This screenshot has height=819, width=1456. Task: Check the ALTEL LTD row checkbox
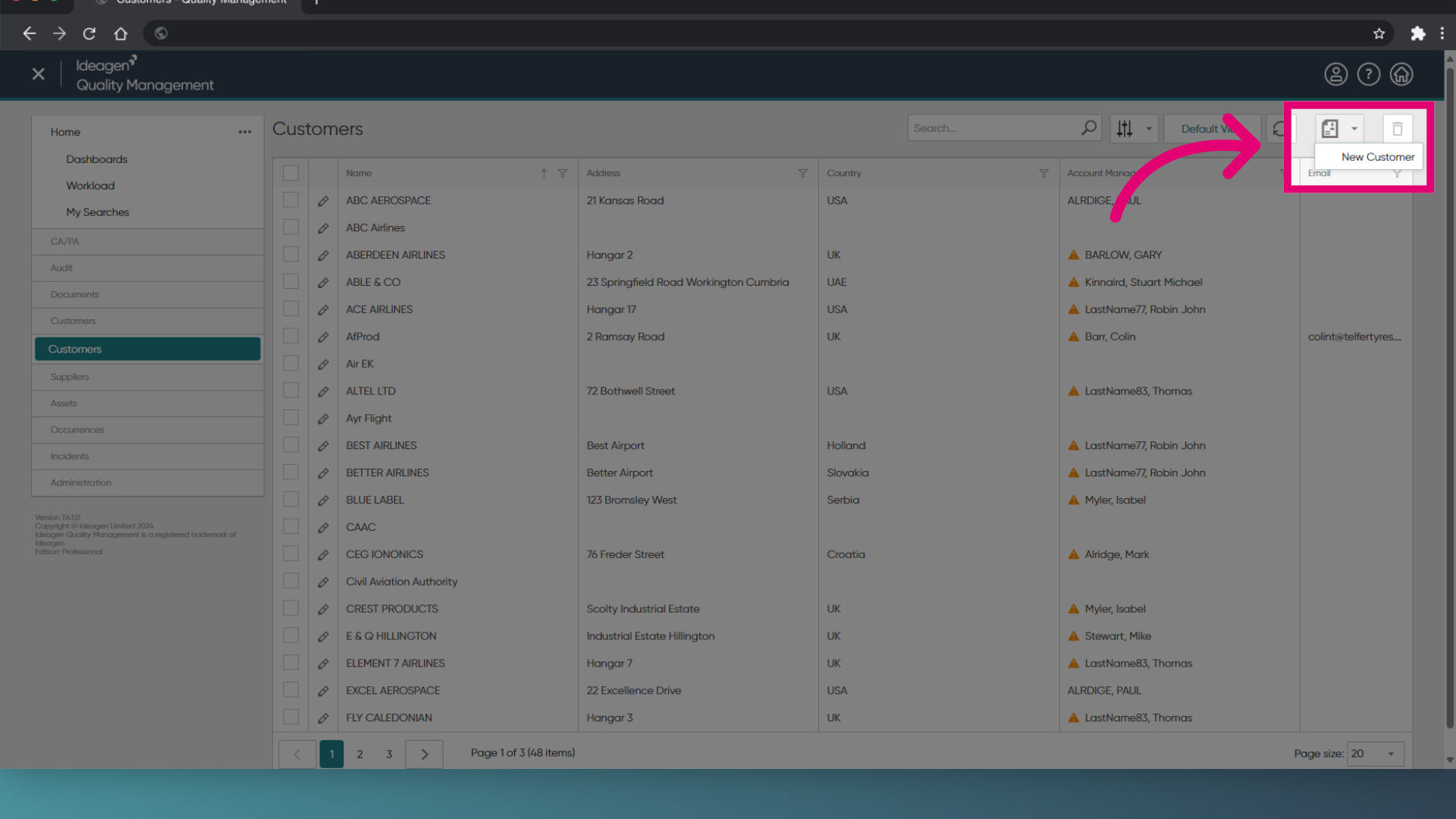click(x=291, y=391)
